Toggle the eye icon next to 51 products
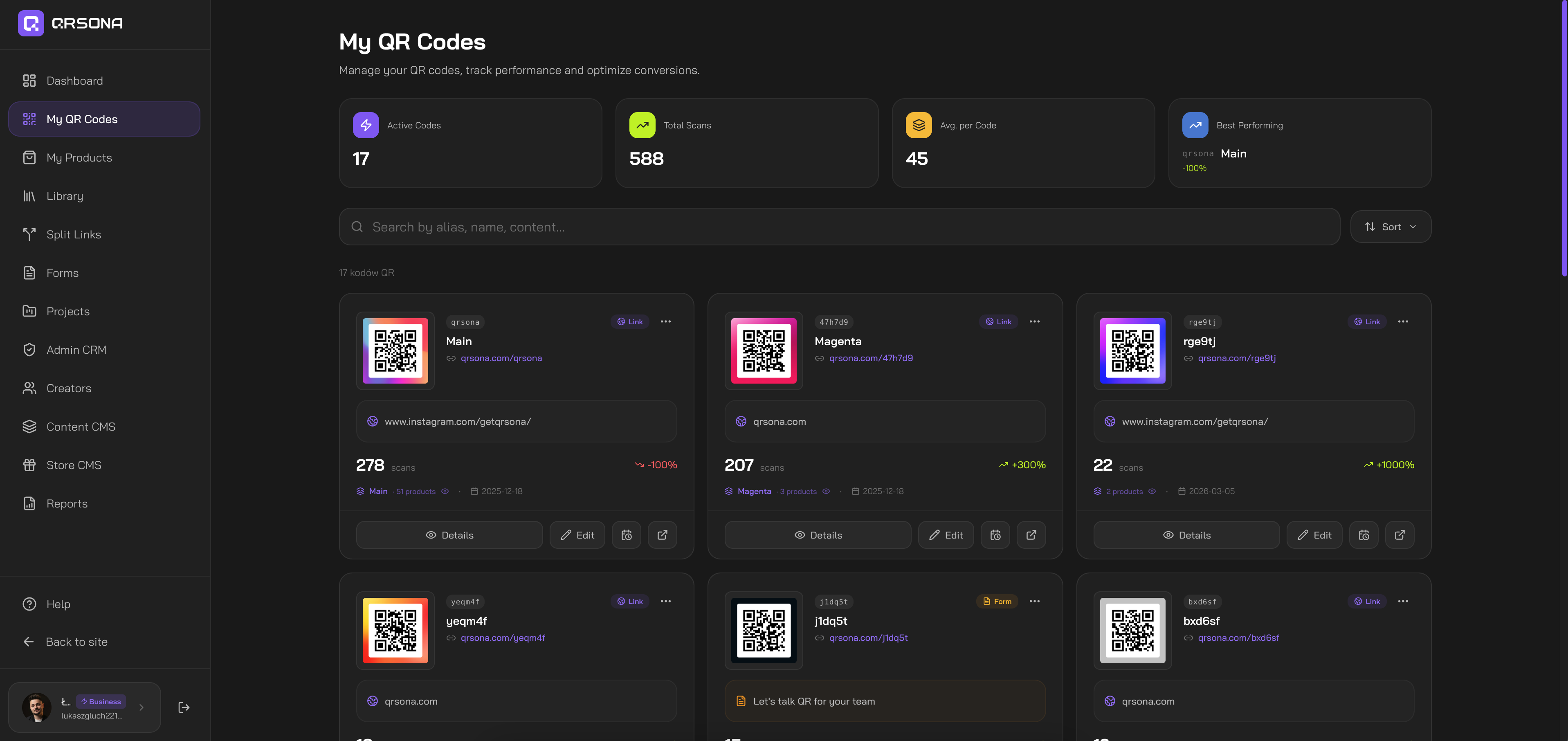The height and width of the screenshot is (741, 1568). [445, 492]
